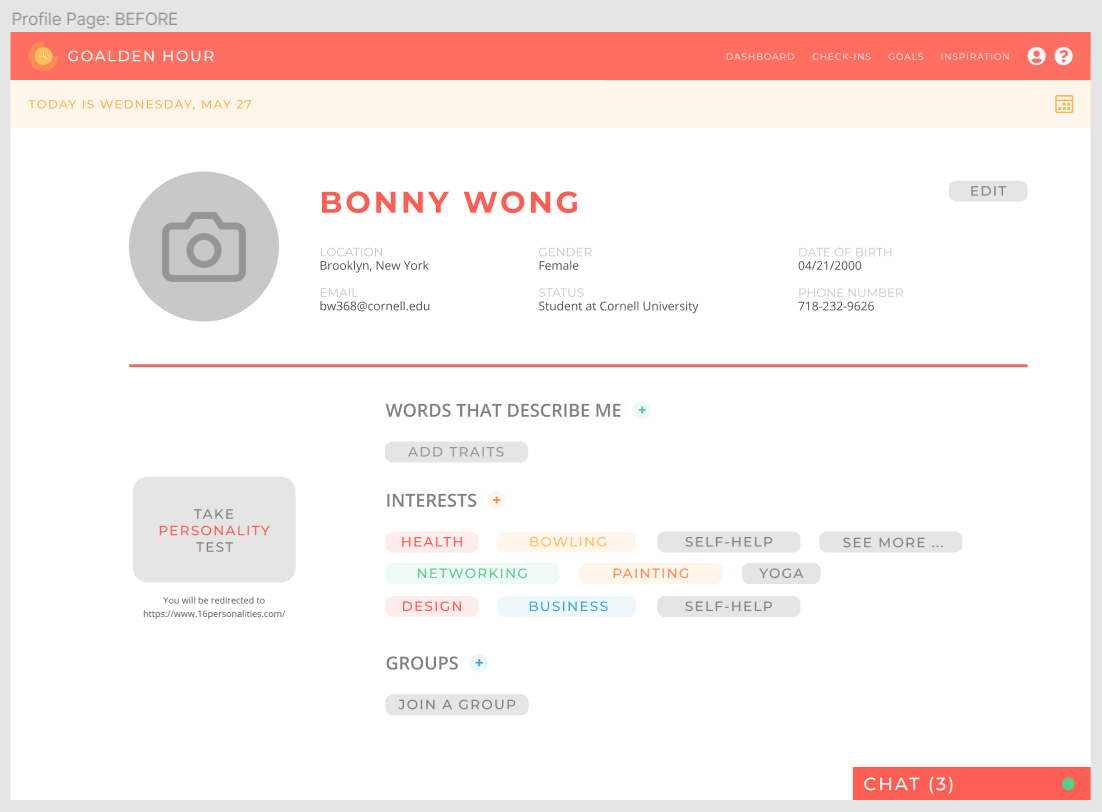Upload photo via camera avatar placeholder
This screenshot has width=1102, height=812.
[x=204, y=247]
